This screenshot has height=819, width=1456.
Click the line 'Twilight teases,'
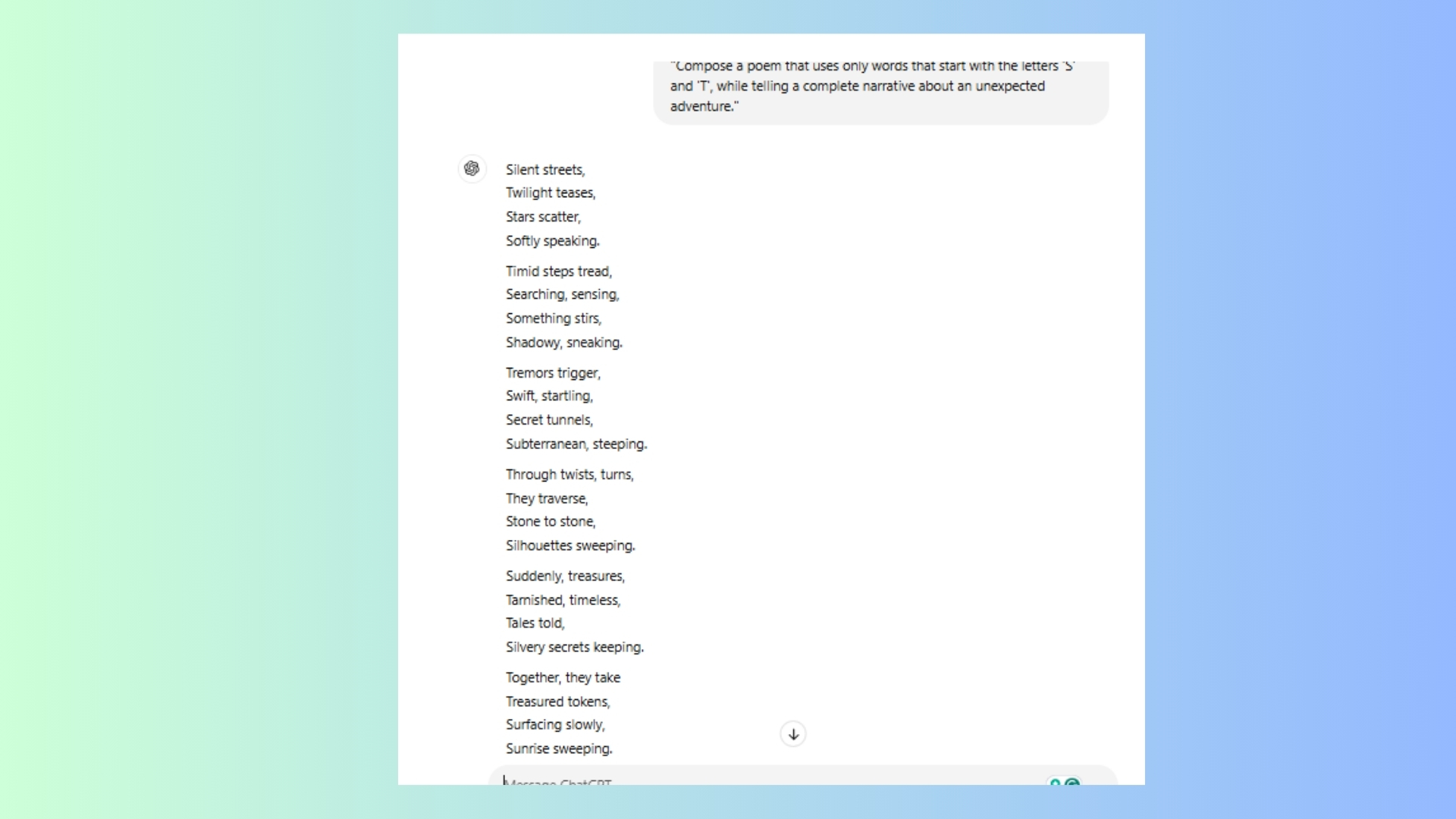coord(551,193)
